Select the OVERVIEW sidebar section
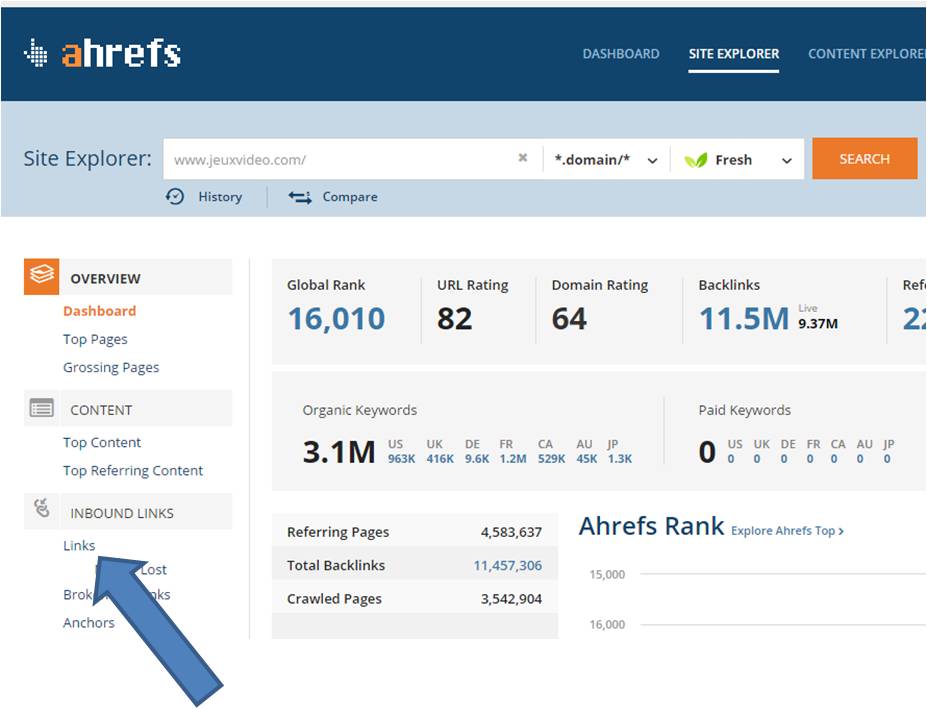Screen dimensions: 927x709 click(105, 279)
